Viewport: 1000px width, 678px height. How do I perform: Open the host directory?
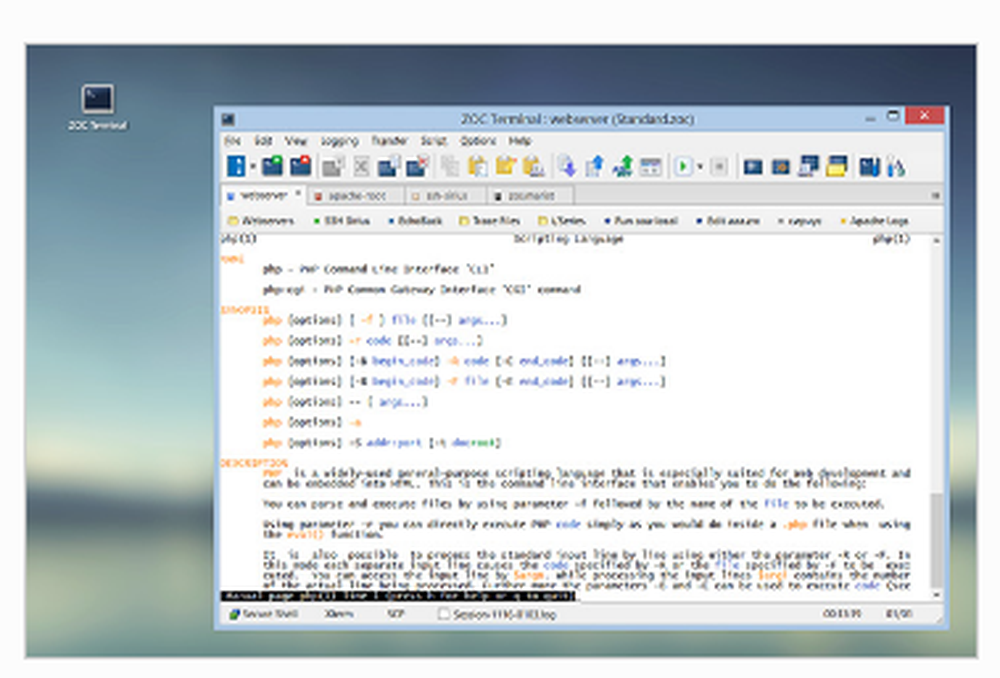(237, 166)
